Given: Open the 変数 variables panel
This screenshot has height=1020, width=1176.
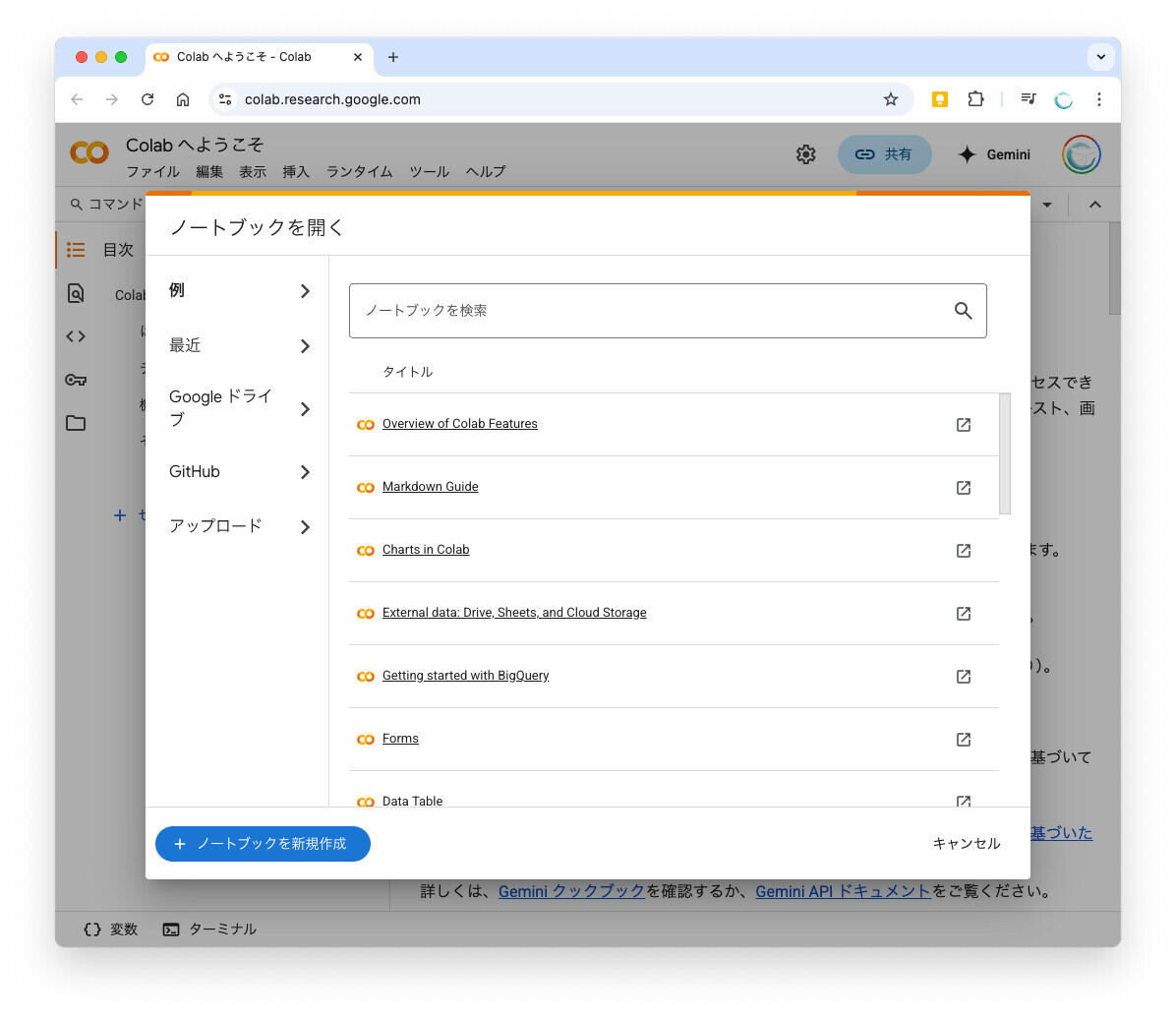Looking at the screenshot, I should pos(111,930).
